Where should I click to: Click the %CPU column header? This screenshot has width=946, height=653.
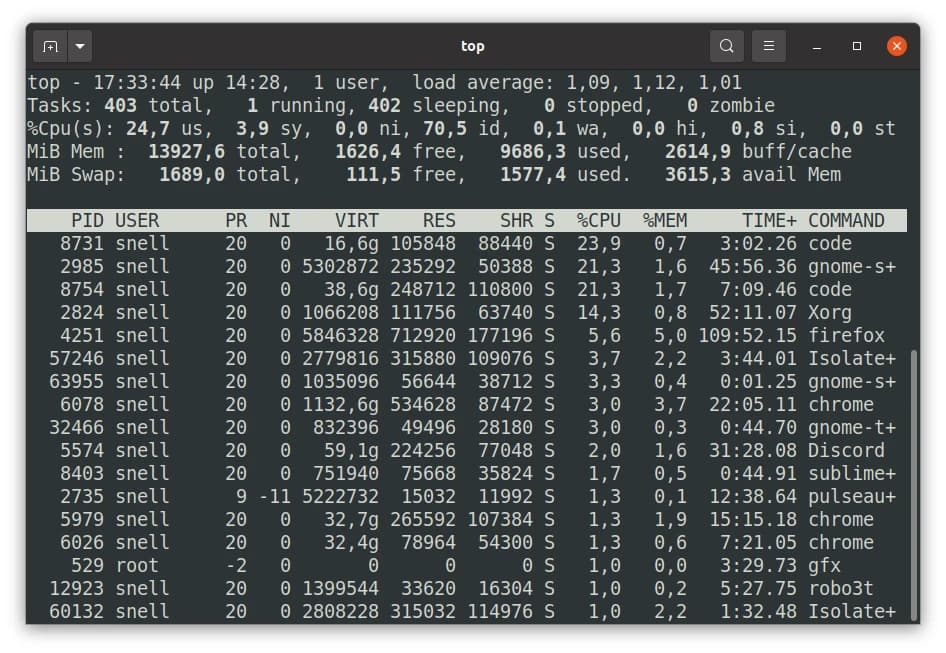click(x=598, y=220)
